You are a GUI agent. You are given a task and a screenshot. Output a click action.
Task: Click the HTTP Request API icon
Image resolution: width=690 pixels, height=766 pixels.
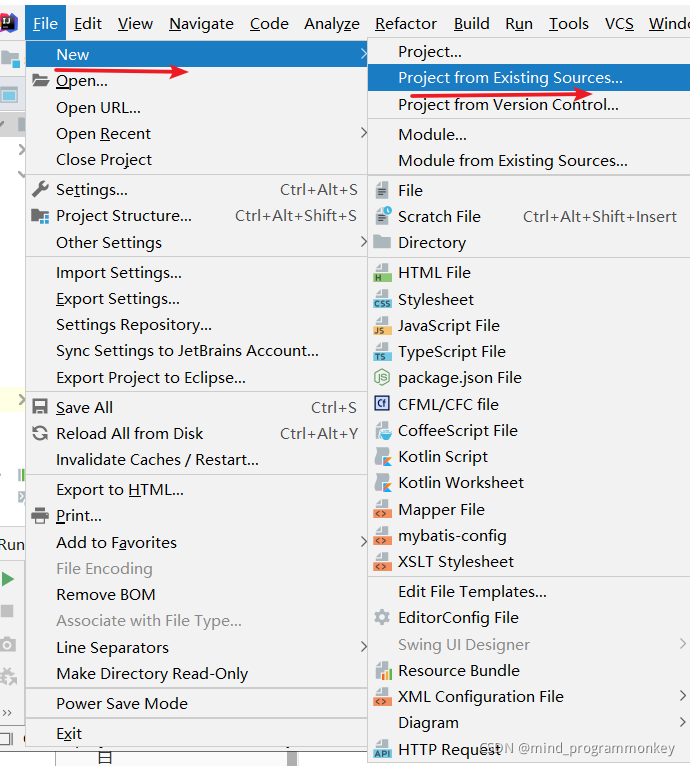[382, 748]
